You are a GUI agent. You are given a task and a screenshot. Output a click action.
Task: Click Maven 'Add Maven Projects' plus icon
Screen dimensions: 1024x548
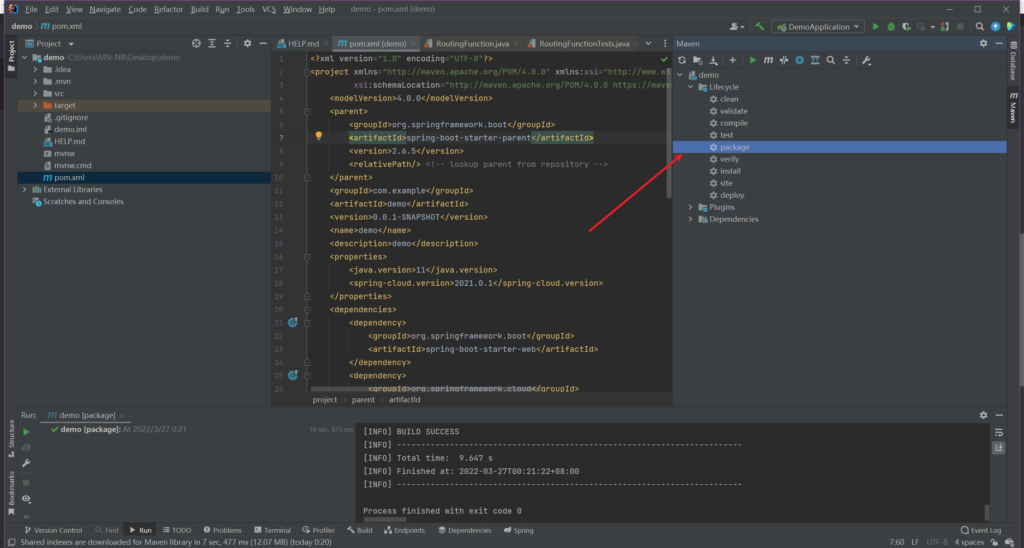tap(732, 60)
